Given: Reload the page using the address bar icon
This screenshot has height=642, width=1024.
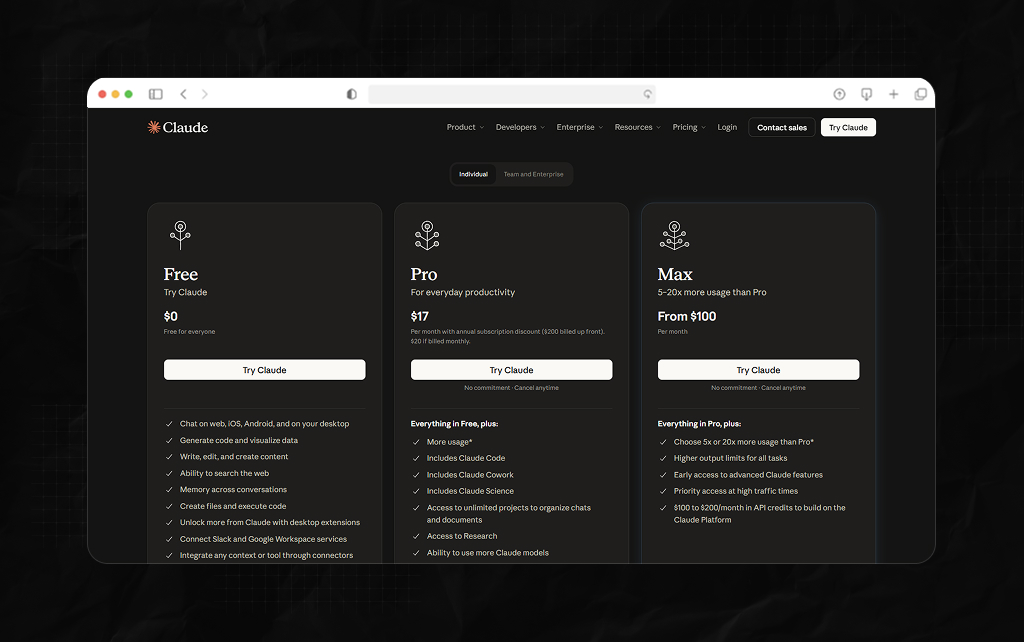Looking at the screenshot, I should pos(647,94).
